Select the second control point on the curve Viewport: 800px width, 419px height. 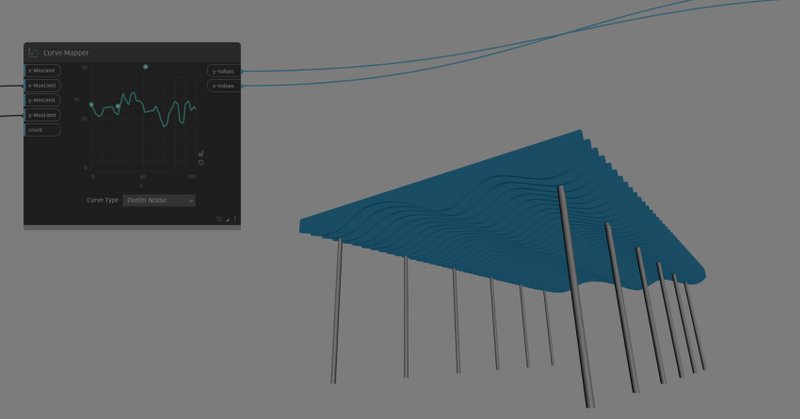click(x=118, y=106)
